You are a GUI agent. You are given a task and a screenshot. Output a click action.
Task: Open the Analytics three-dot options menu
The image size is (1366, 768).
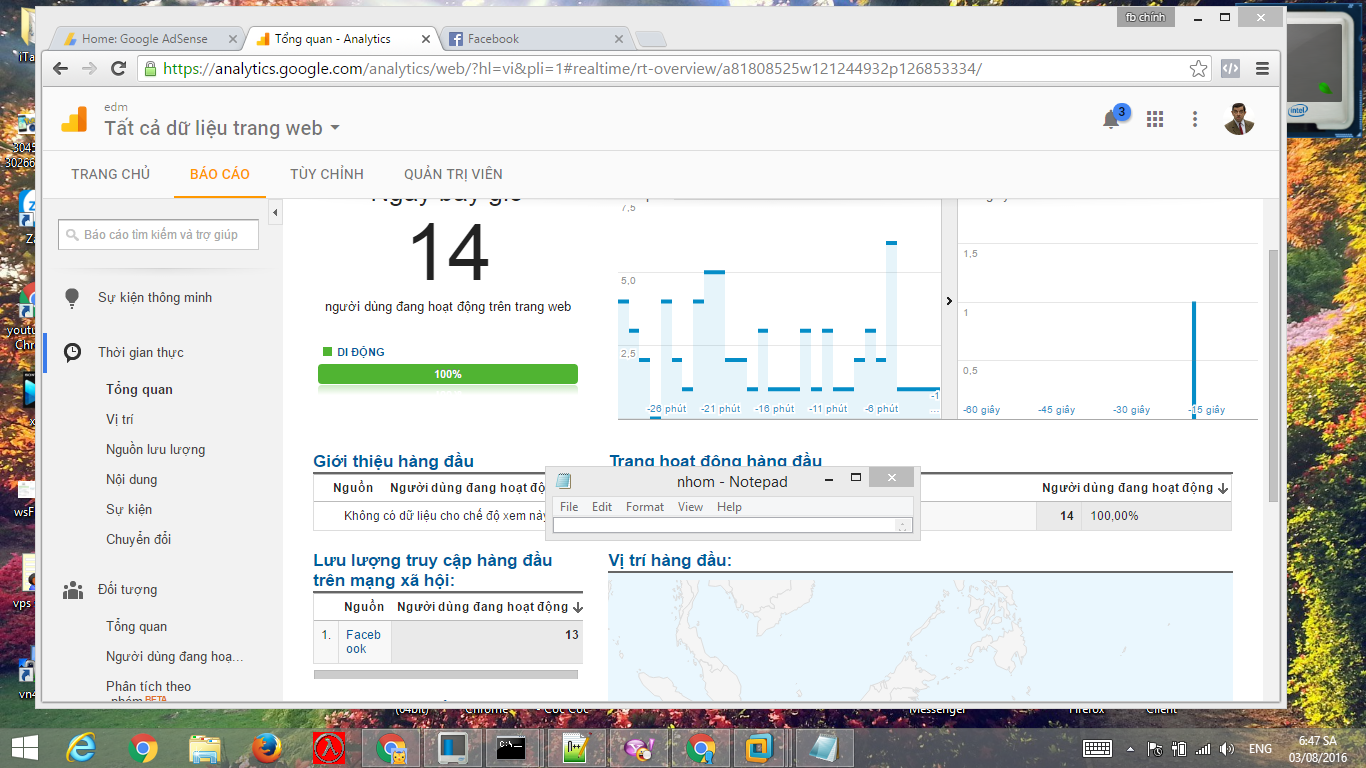(x=1195, y=119)
